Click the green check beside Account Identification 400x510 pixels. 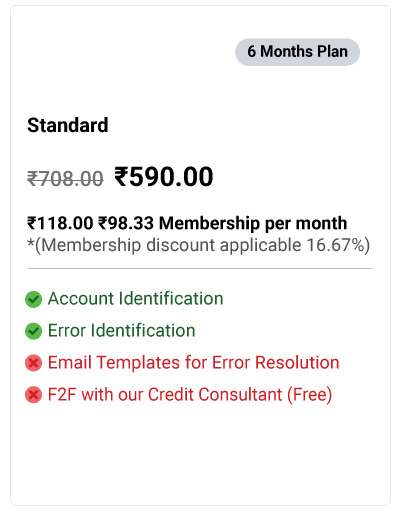(33, 299)
